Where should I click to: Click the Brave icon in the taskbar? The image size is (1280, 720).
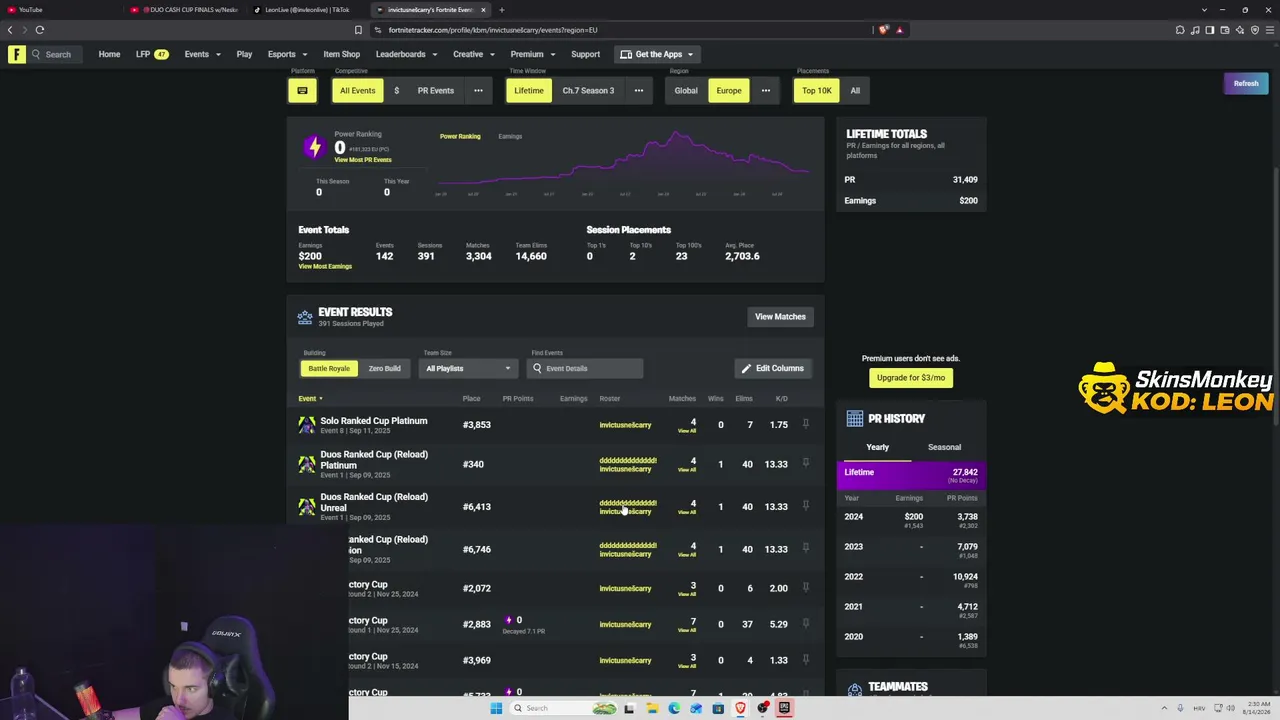(x=740, y=708)
